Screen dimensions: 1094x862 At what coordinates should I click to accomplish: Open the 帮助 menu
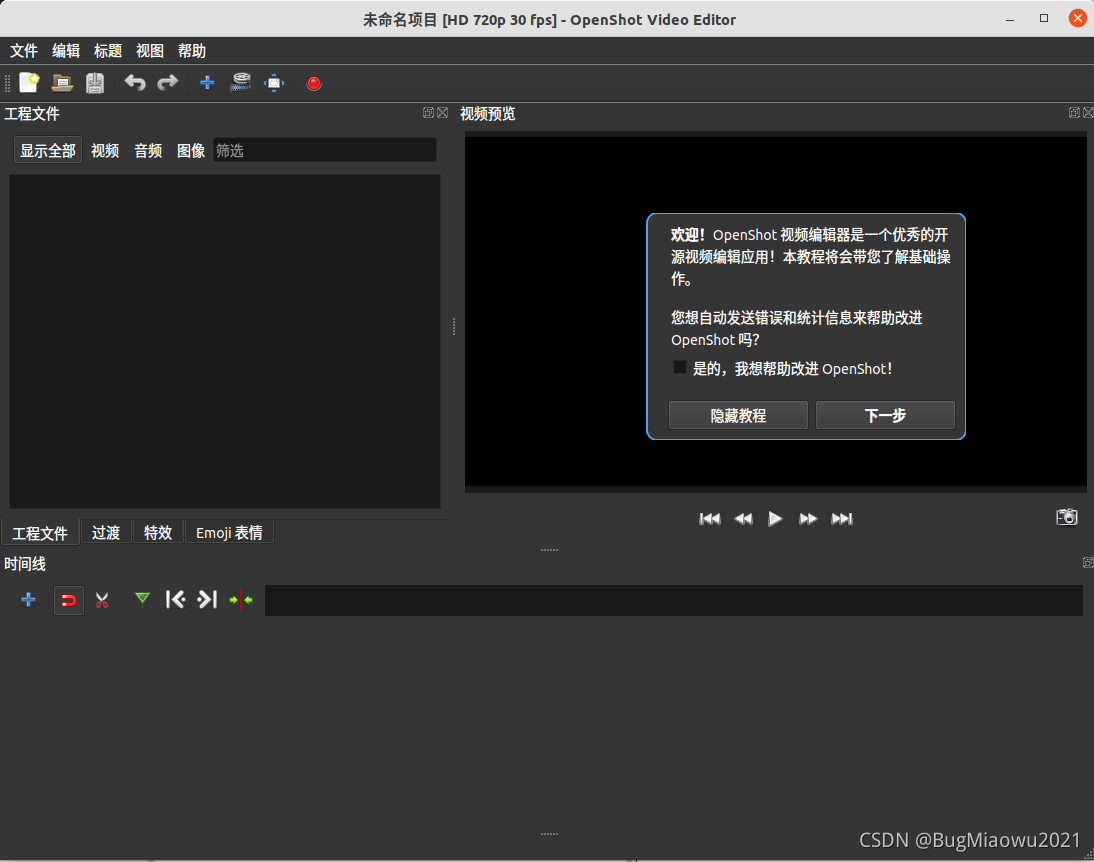point(191,51)
